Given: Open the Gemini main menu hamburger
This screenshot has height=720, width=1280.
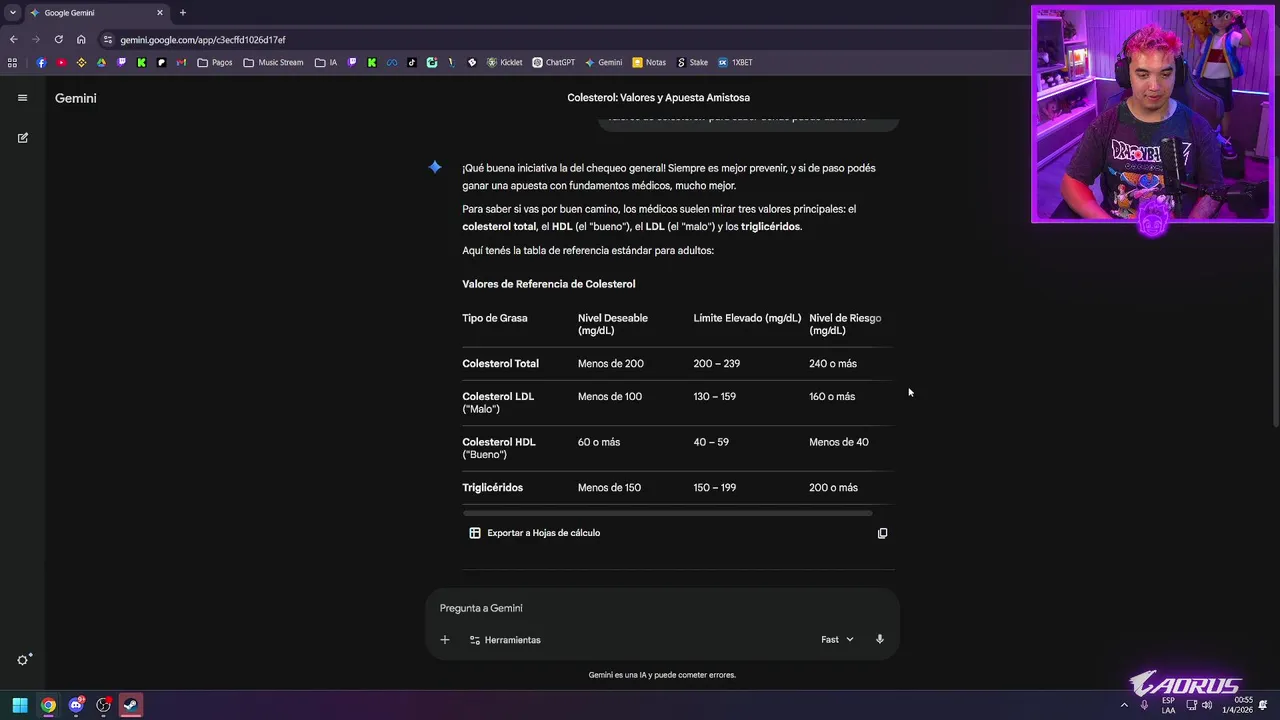Looking at the screenshot, I should [x=22, y=98].
